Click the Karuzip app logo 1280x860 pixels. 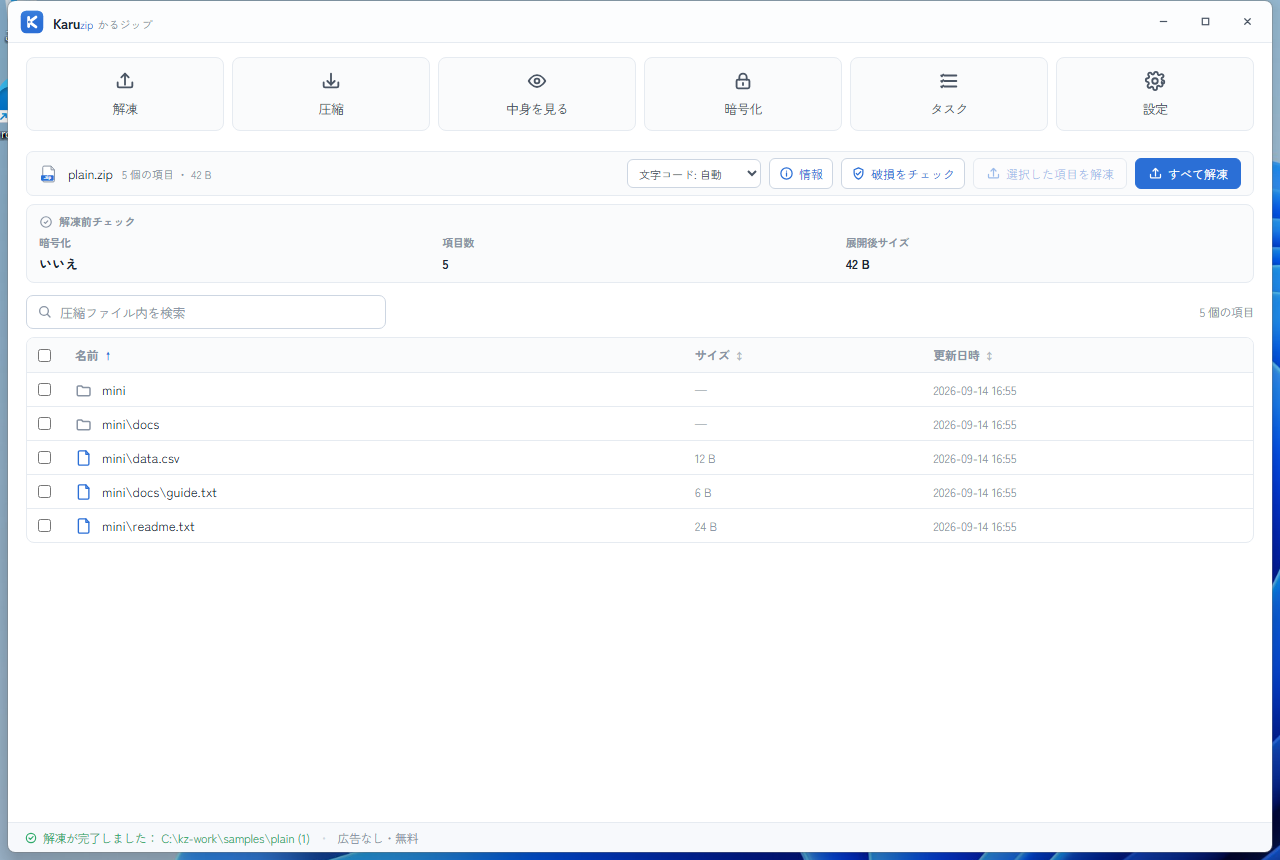(x=32, y=22)
